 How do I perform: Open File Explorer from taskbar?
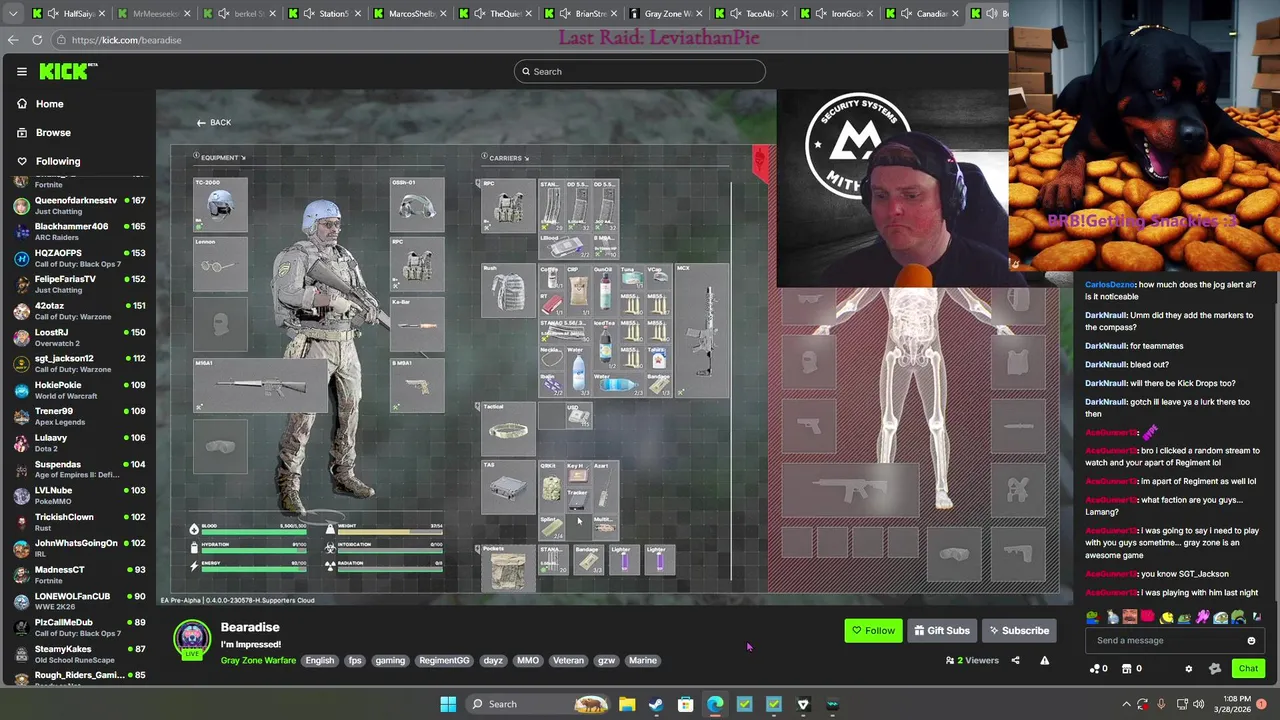(627, 704)
